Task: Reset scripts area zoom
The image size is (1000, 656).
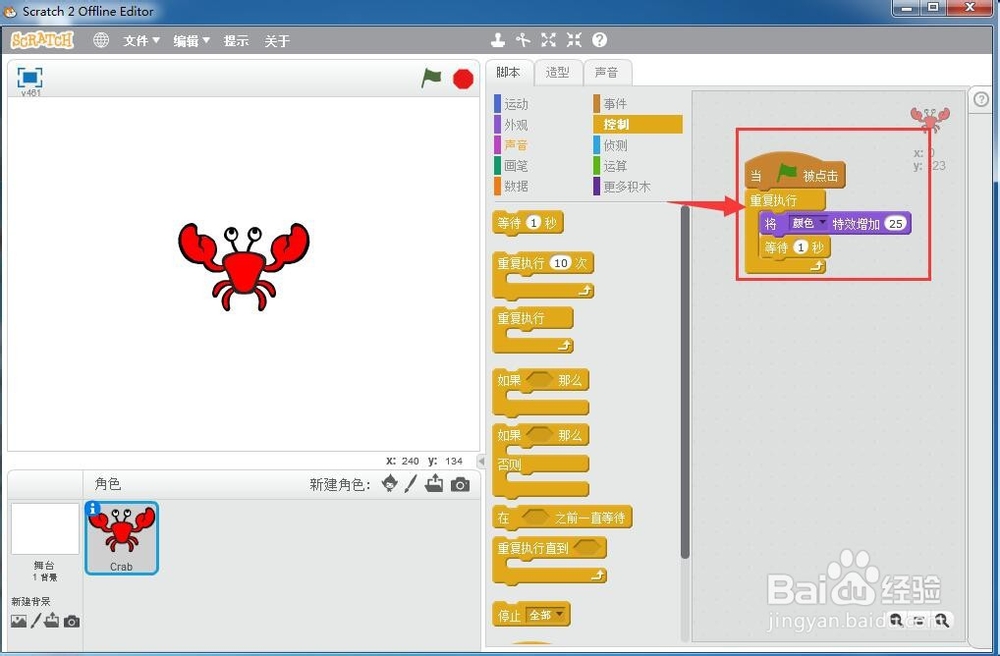Action: point(918,620)
